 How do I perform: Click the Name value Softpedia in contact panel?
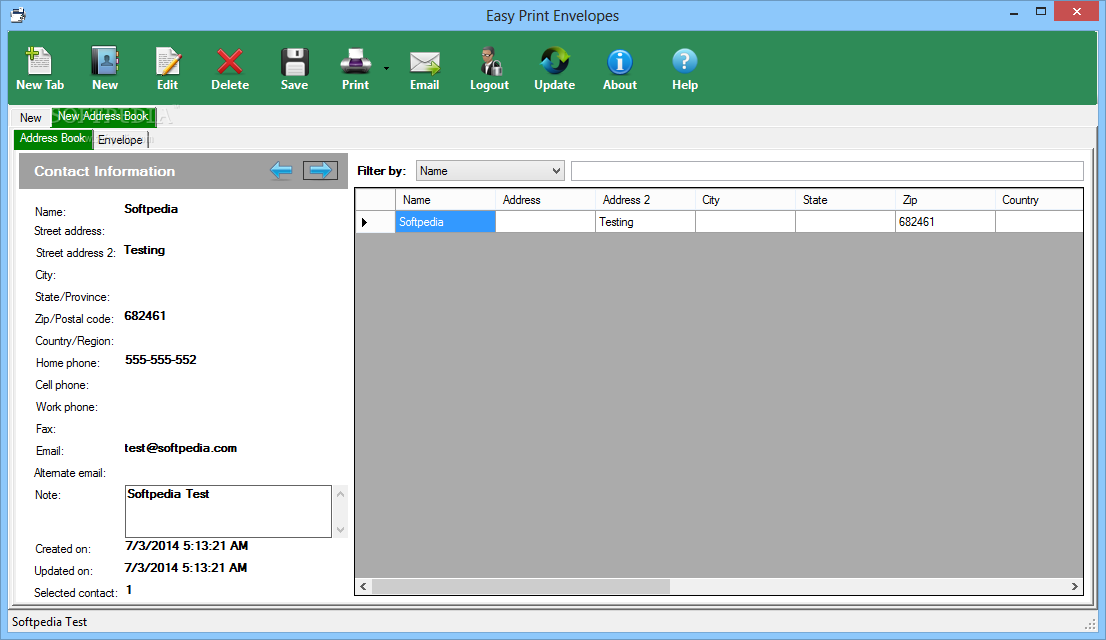coord(151,209)
